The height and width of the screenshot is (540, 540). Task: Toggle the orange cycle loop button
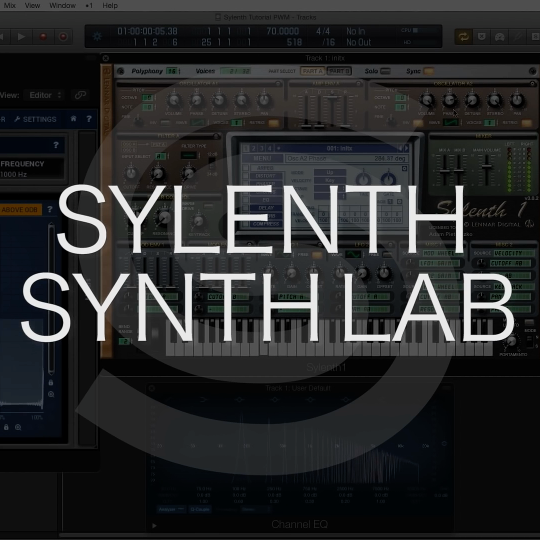(463, 37)
